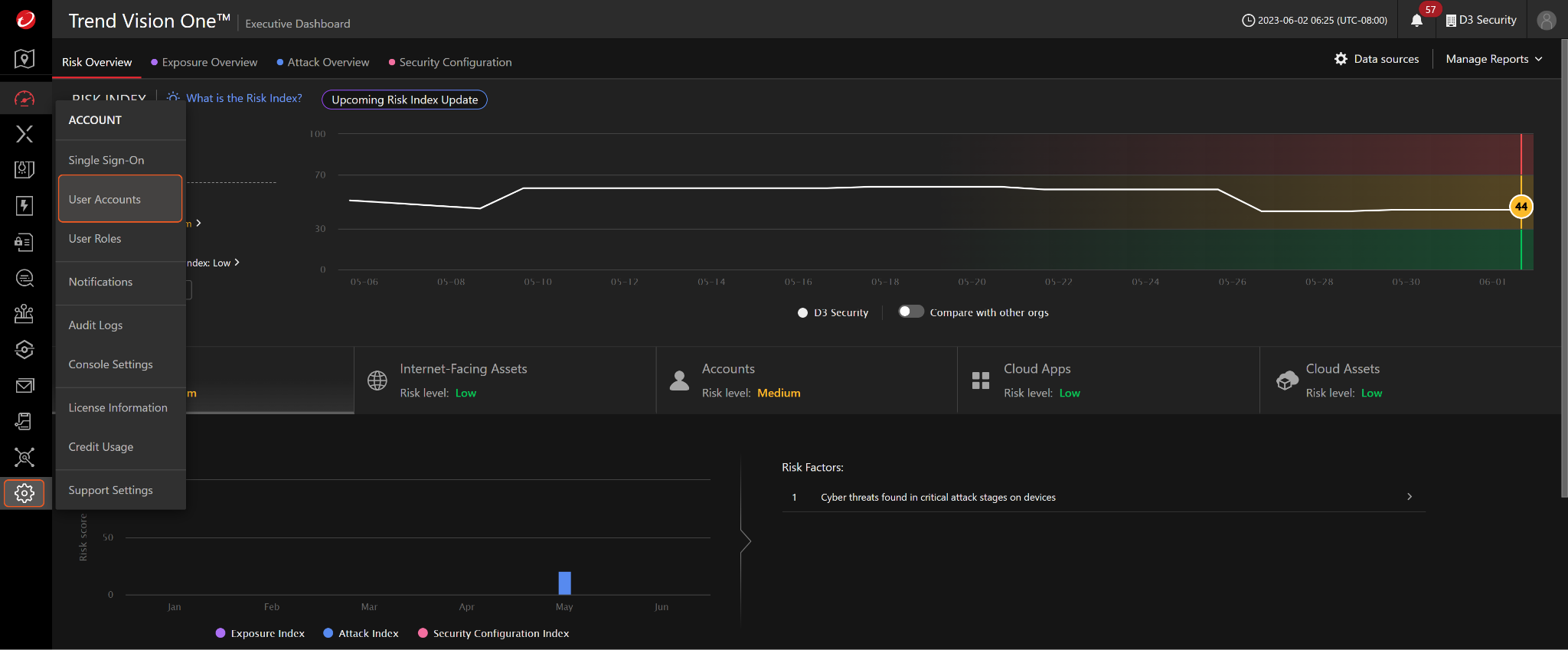The height and width of the screenshot is (650, 1568).
Task: Open the D3 Security account dropdown
Action: (1481, 20)
